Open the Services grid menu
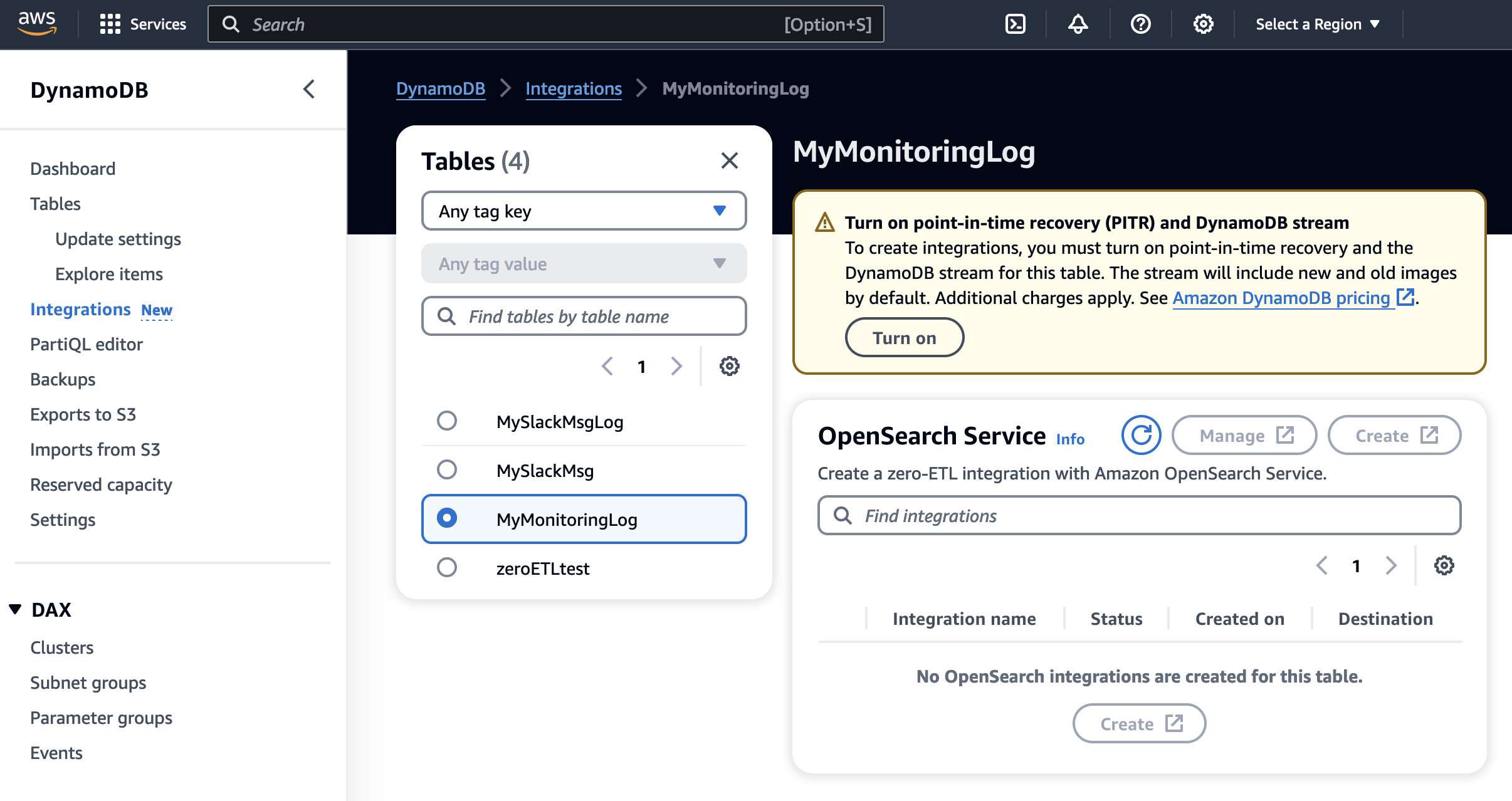This screenshot has width=1512, height=801. point(143,24)
